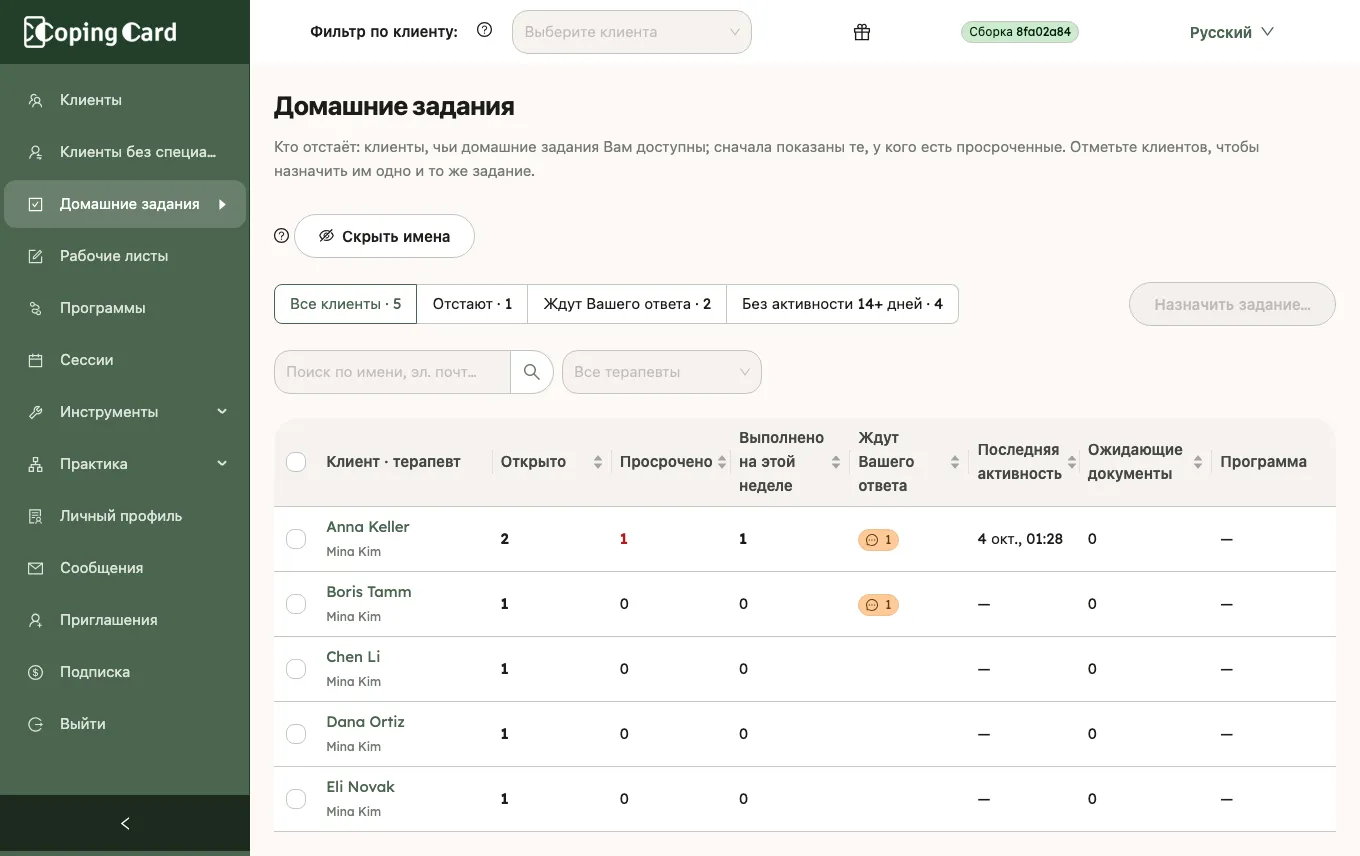
Task: Sort by Просрочено column arrows
Action: [x=722, y=462]
